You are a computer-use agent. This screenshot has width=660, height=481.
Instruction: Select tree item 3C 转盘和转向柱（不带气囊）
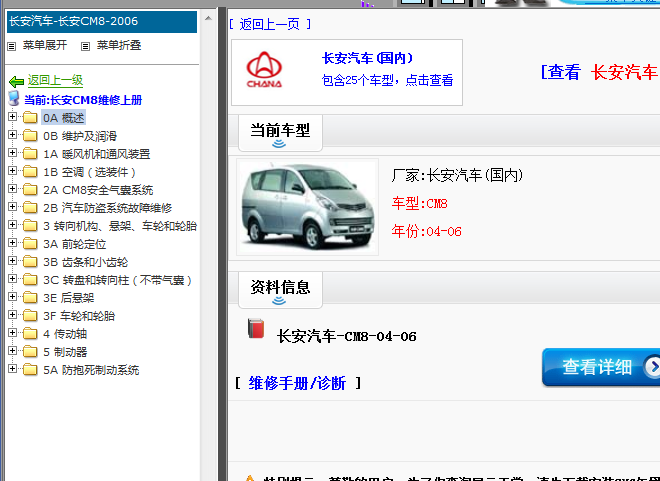tap(117, 280)
